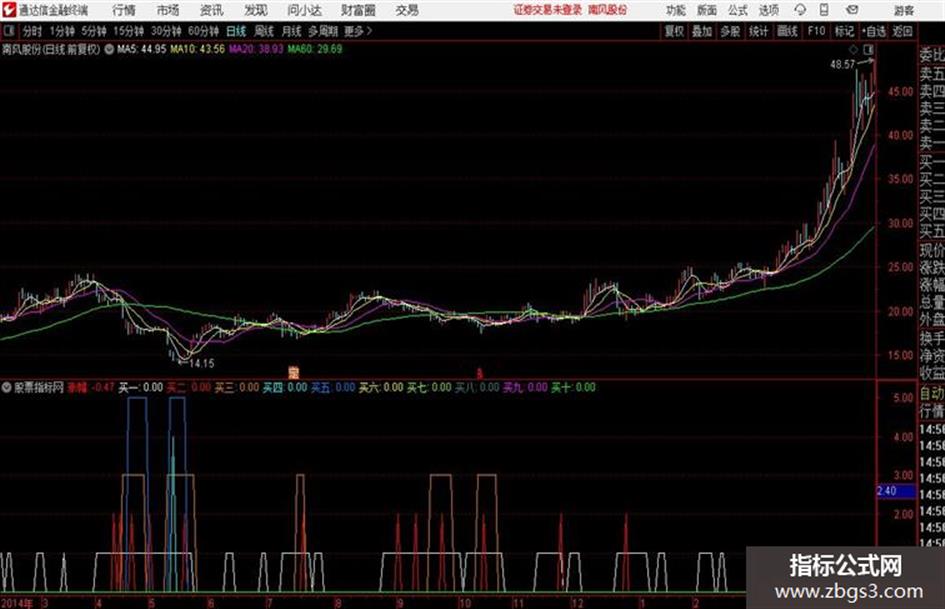This screenshot has width=945, height=609.
Task: Click the 2014年 date axis label
Action: (x=17, y=603)
